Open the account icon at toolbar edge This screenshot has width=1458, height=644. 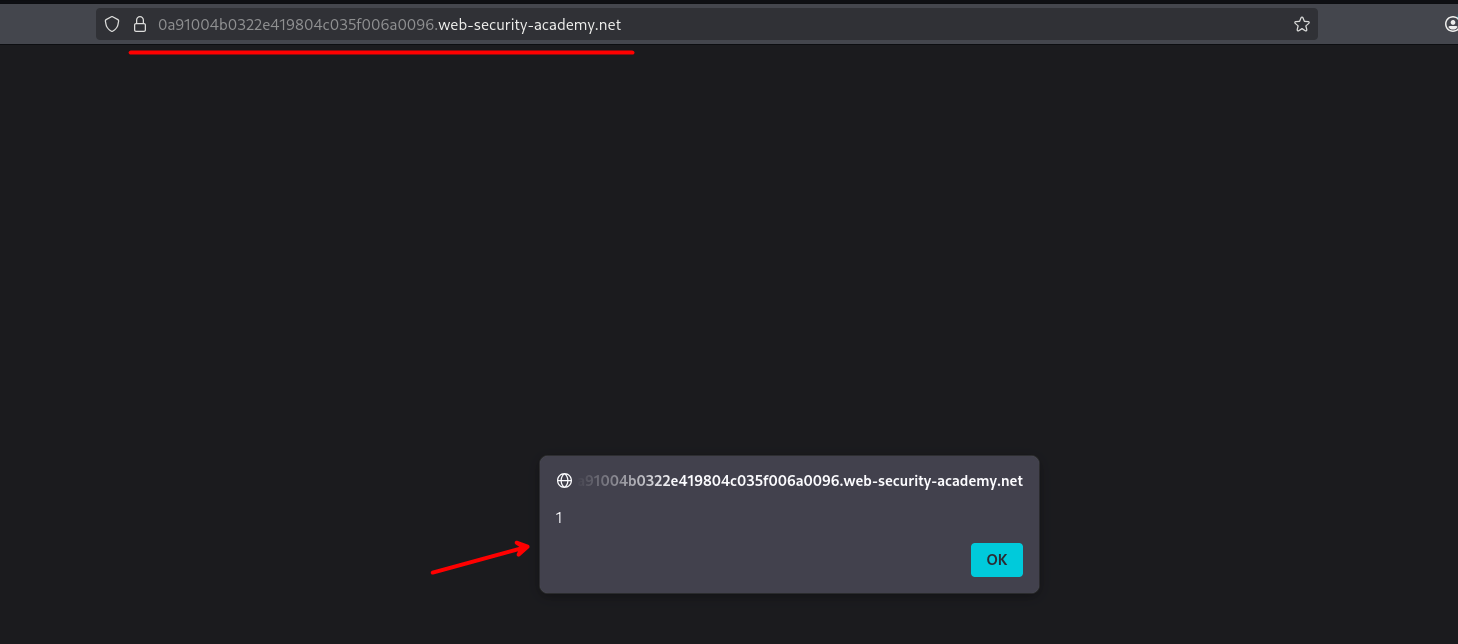1451,25
